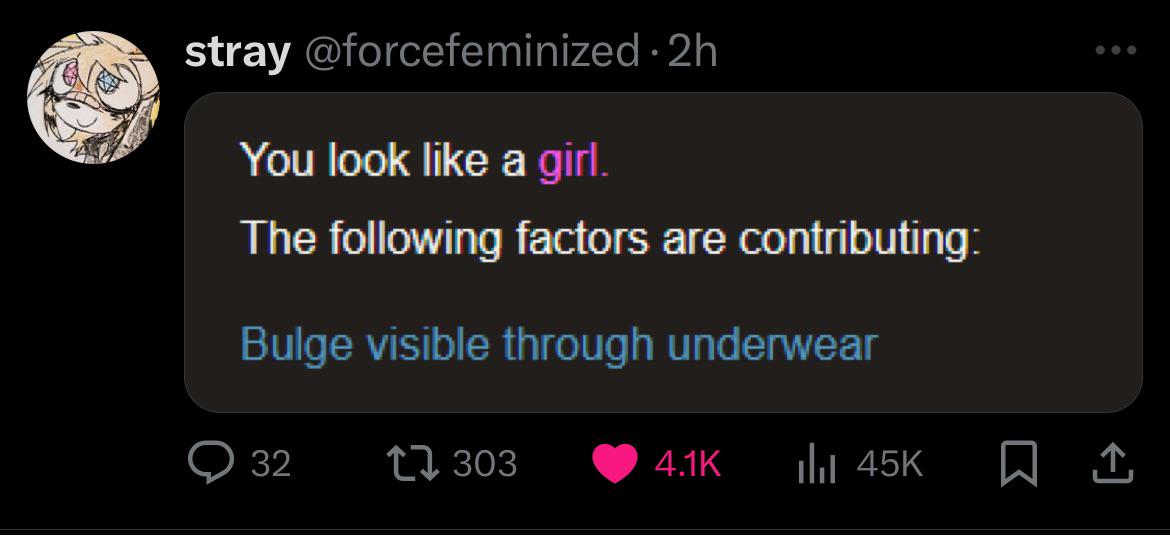Screen dimensions: 1170x535
Task: Click the blue "Bulge visible through underwear" text
Action: coord(558,345)
